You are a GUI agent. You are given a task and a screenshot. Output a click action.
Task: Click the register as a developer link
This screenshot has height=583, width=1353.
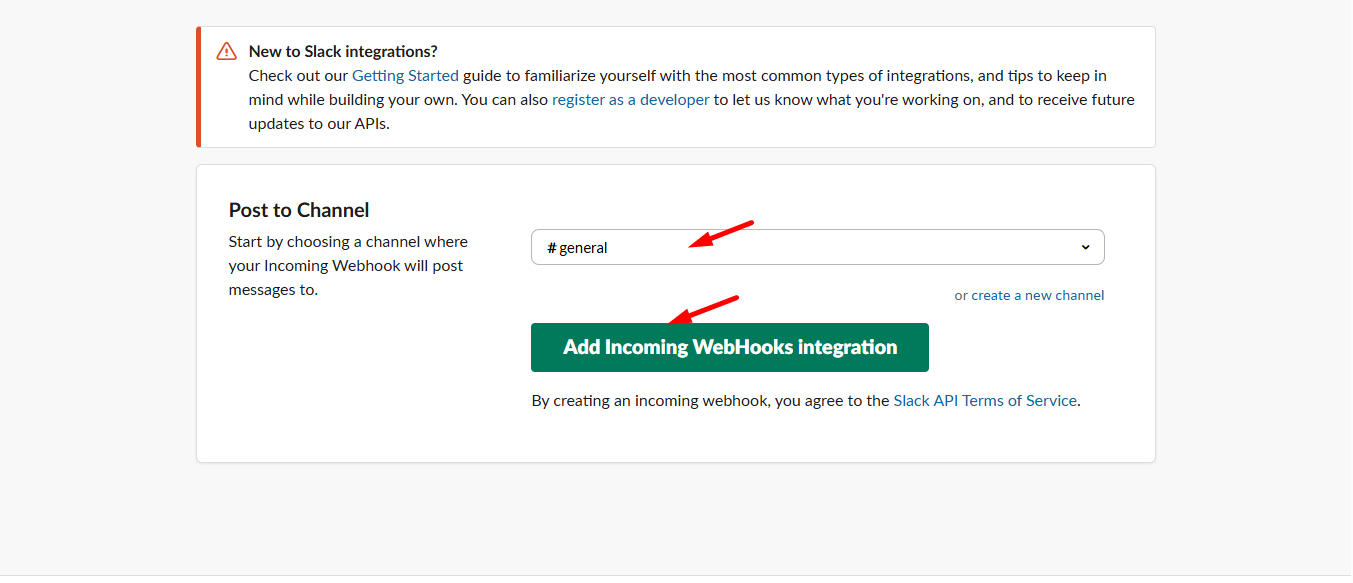(630, 99)
